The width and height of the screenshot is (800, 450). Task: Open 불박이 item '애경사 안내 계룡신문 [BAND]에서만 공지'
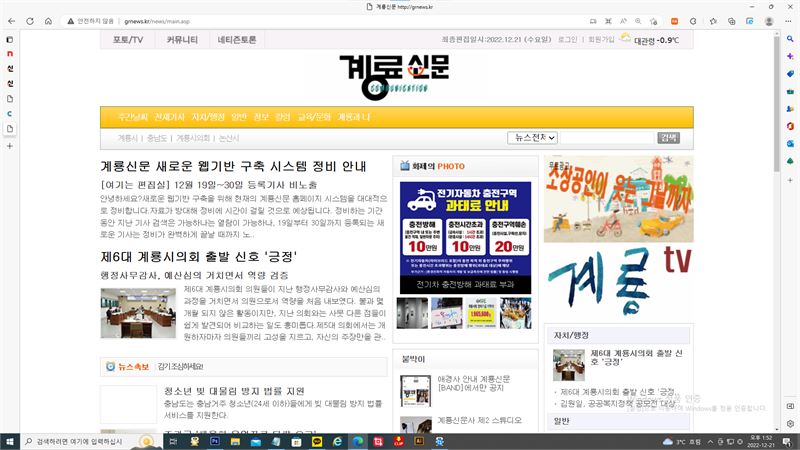coord(473,384)
